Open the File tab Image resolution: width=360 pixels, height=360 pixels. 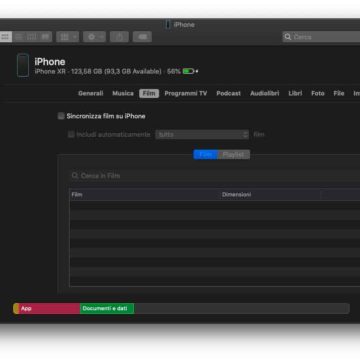(x=339, y=93)
